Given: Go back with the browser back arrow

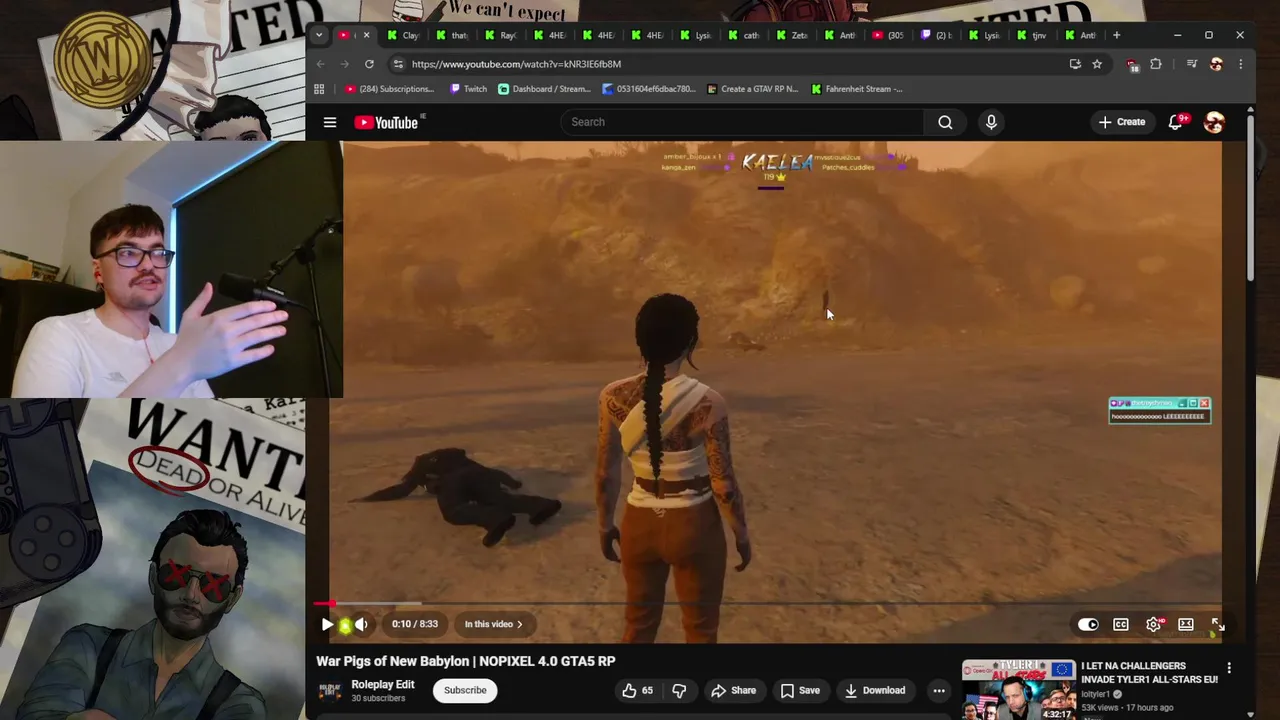Looking at the screenshot, I should click(321, 64).
